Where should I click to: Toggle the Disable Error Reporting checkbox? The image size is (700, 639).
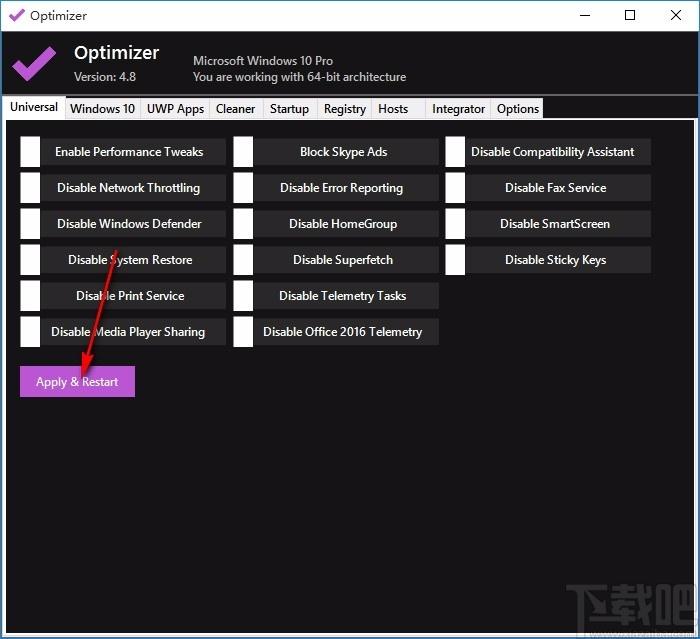[x=243, y=188]
